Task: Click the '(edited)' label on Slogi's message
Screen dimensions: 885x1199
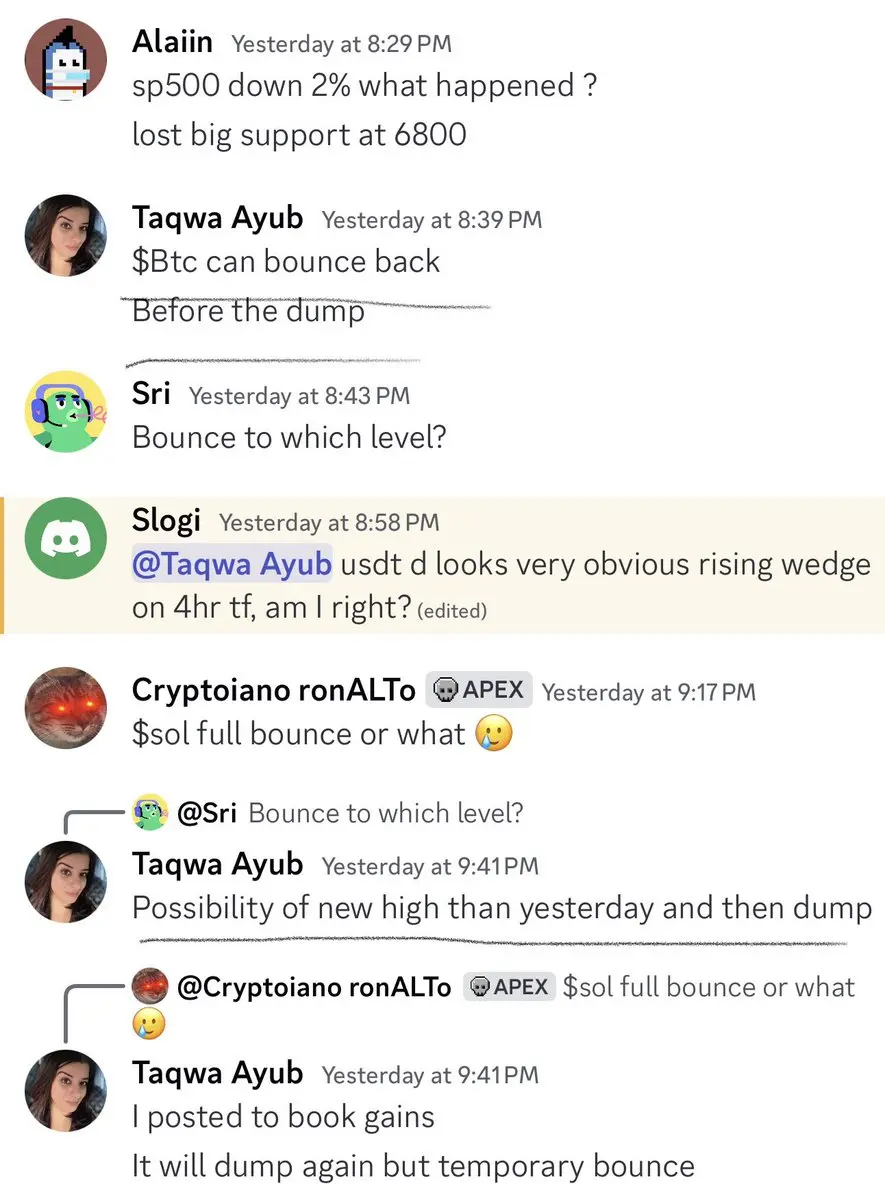Action: (452, 611)
